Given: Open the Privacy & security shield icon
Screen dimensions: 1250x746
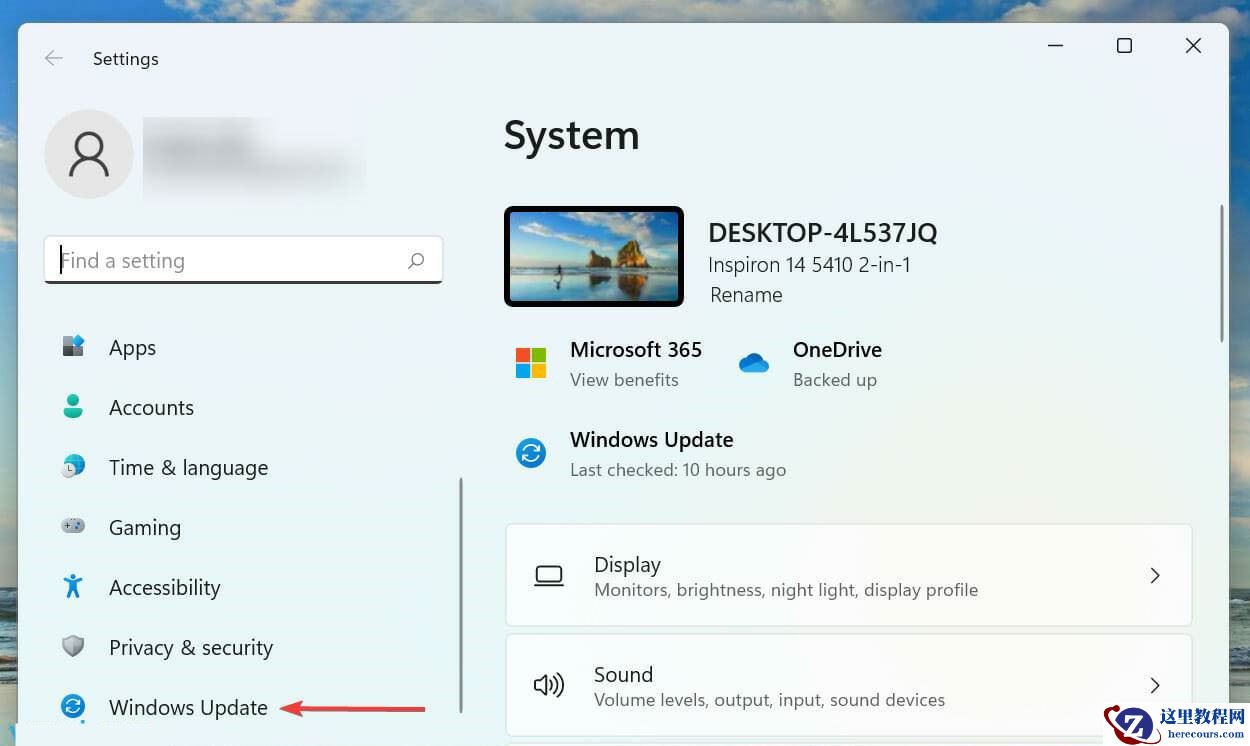Looking at the screenshot, I should pos(73,647).
